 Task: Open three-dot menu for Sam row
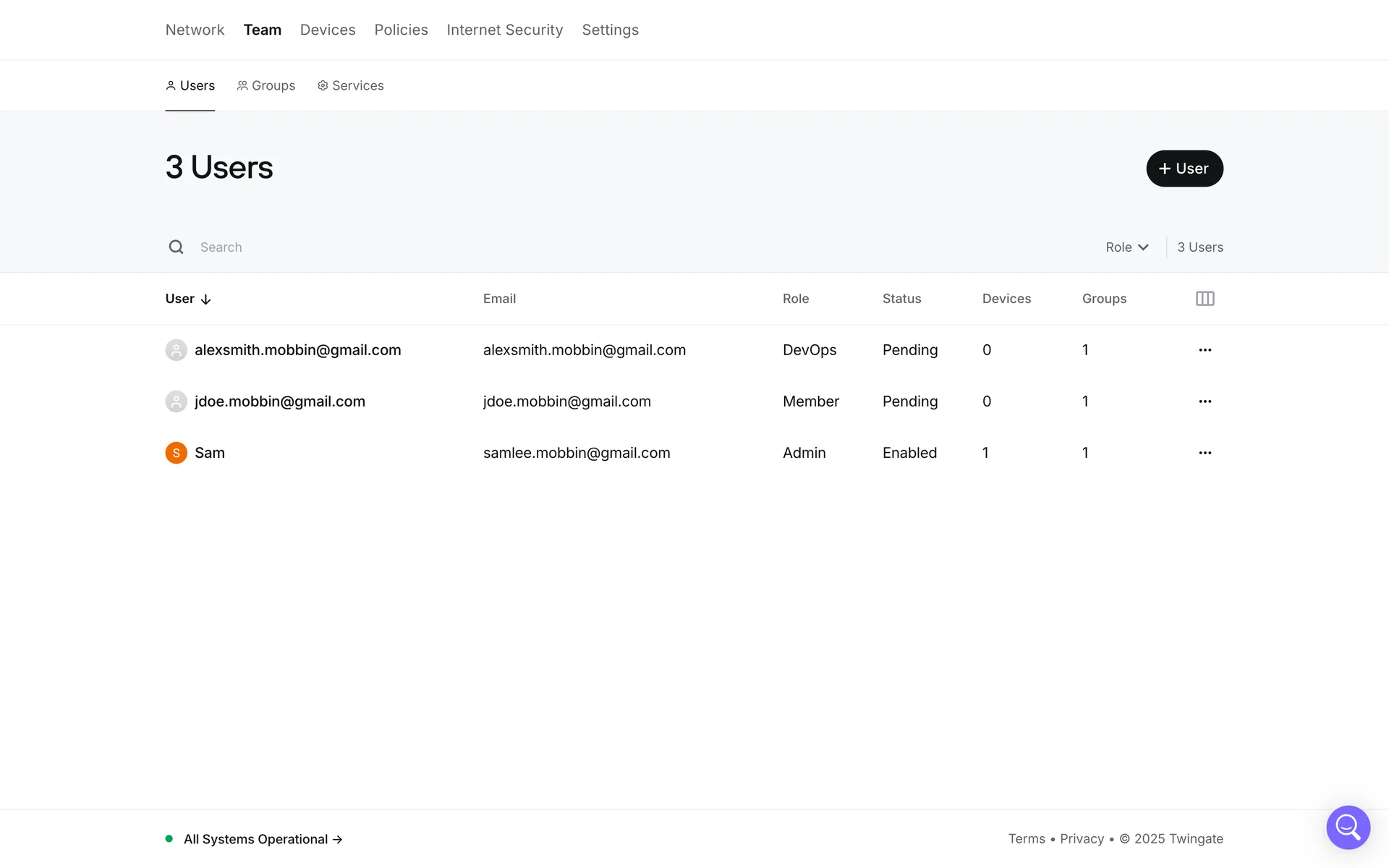1205,453
